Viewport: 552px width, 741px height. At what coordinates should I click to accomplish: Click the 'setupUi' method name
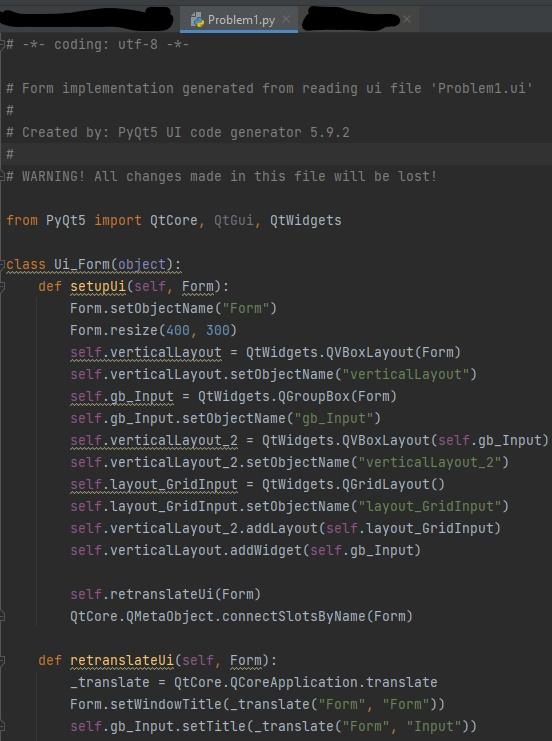98,286
